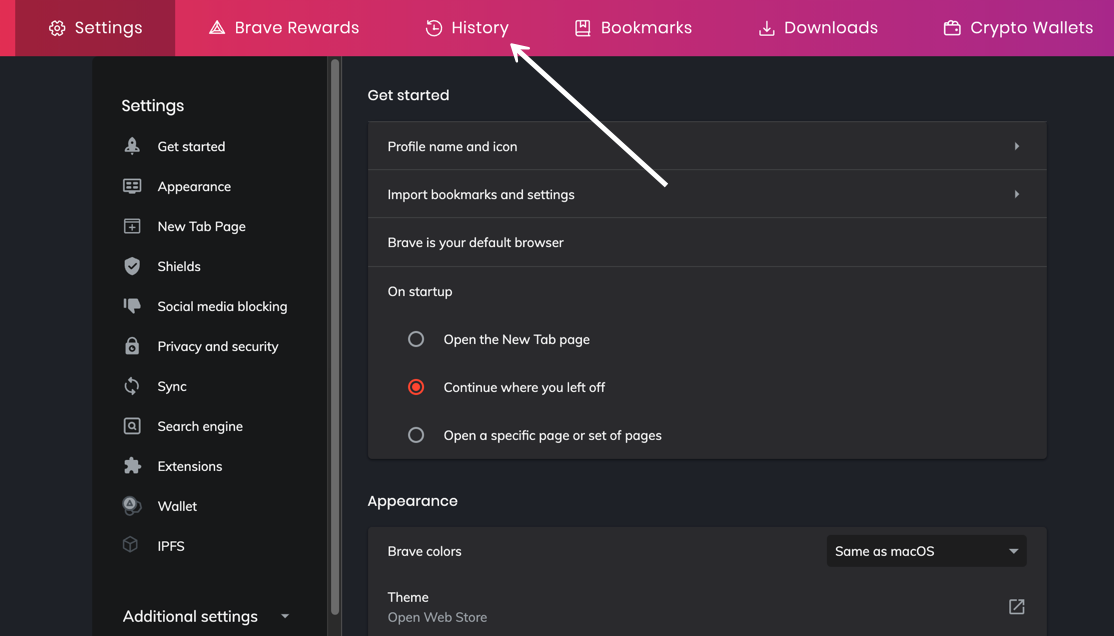
Task: Select the Shields sidebar icon
Action: (x=132, y=266)
